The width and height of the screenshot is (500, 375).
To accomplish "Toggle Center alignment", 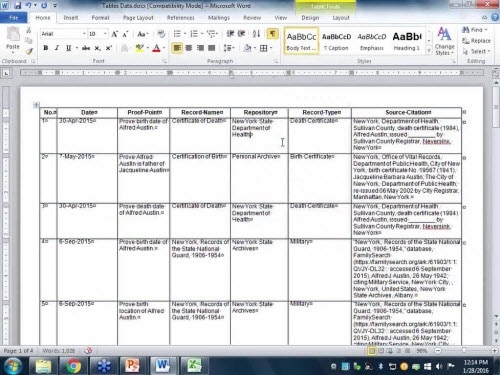I will [x=189, y=48].
